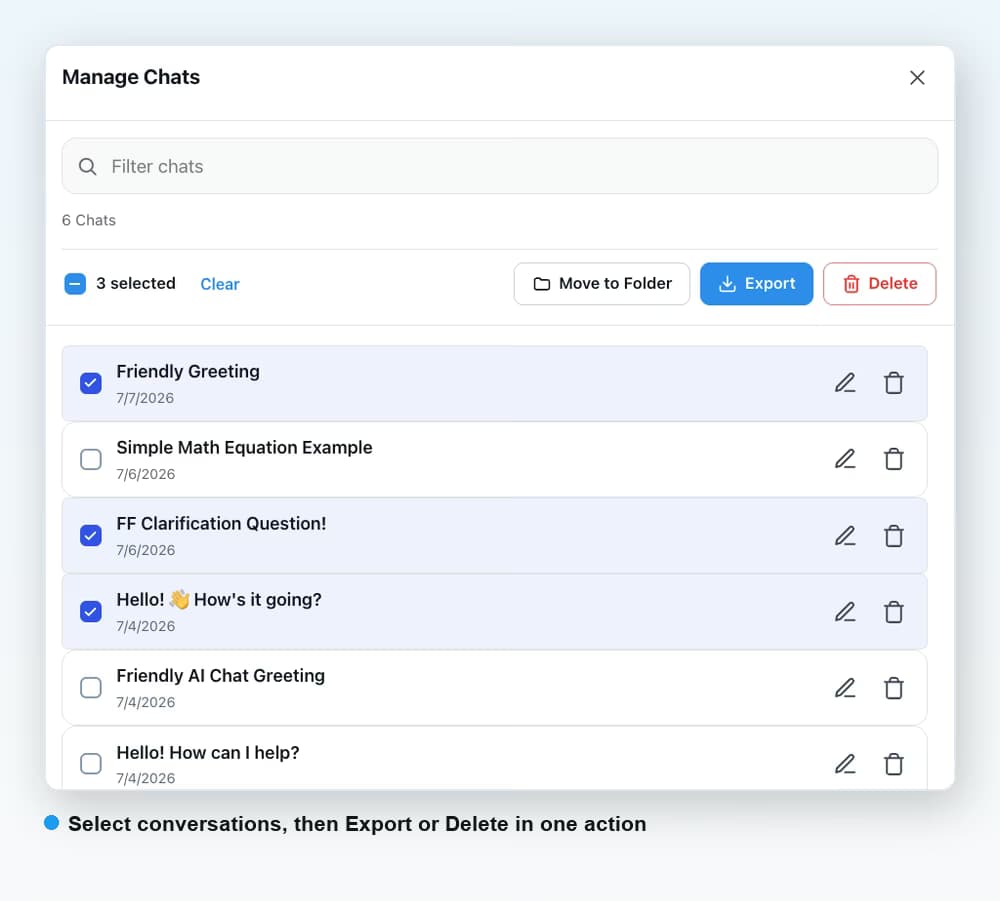This screenshot has height=901, width=1000.
Task: Remove Friendly AI Chat Greeting with trash icon
Action: 893,688
